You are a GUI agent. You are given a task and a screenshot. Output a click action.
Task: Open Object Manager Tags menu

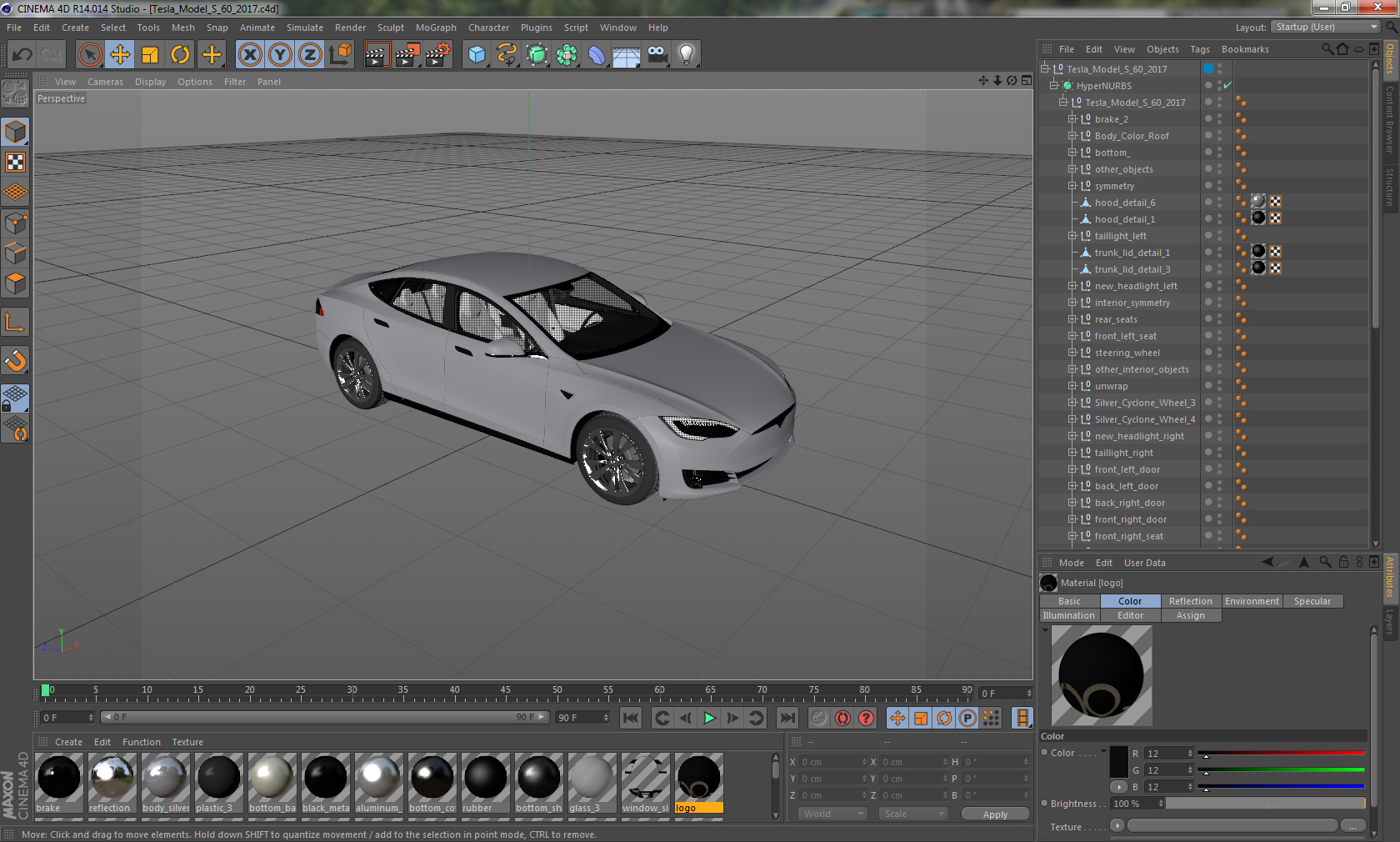click(x=1200, y=49)
